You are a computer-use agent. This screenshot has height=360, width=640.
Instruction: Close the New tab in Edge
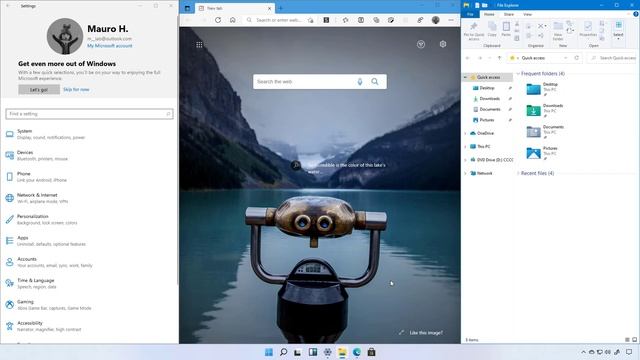pyautogui.click(x=269, y=8)
